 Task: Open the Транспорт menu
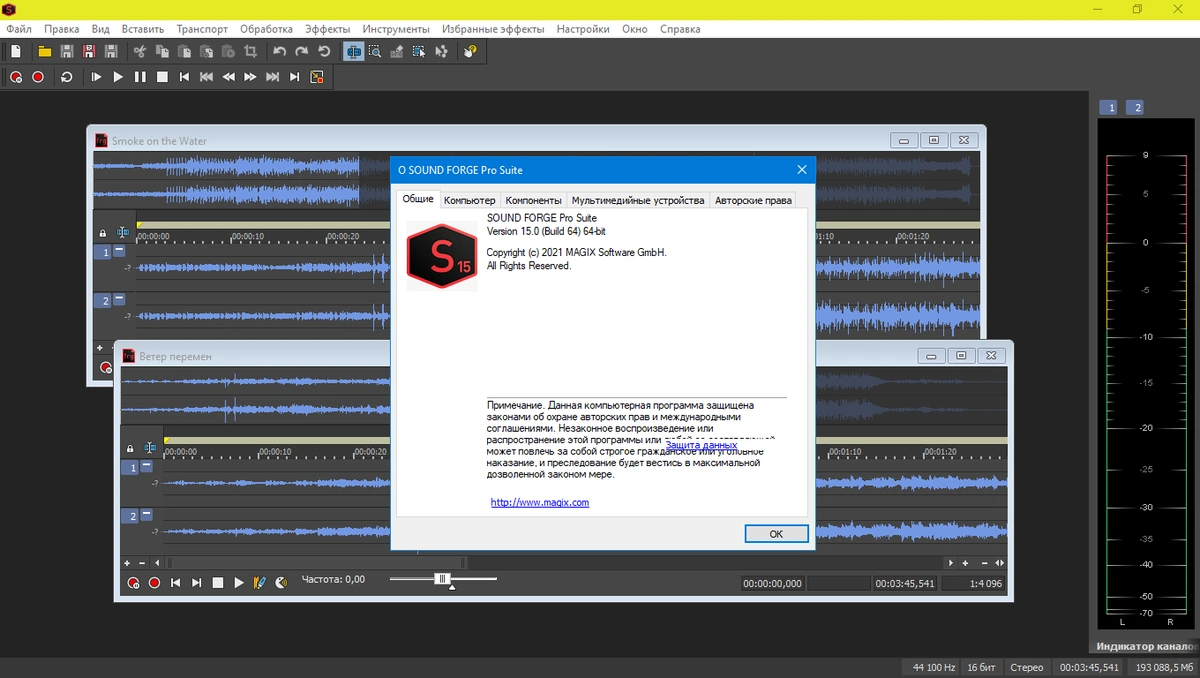point(202,29)
